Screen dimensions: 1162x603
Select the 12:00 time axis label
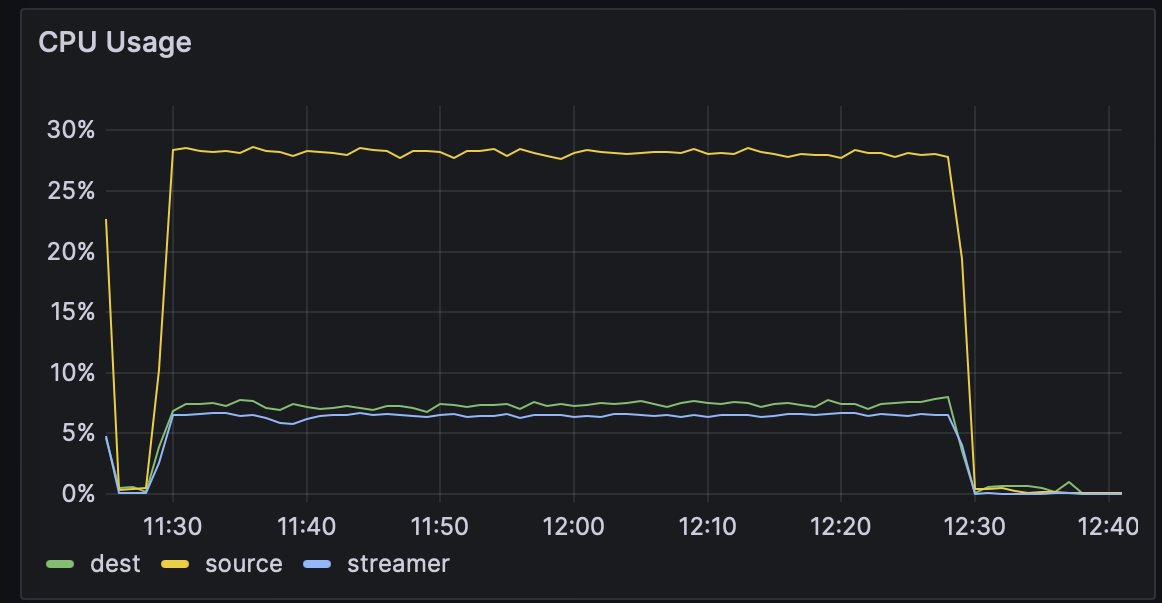573,526
